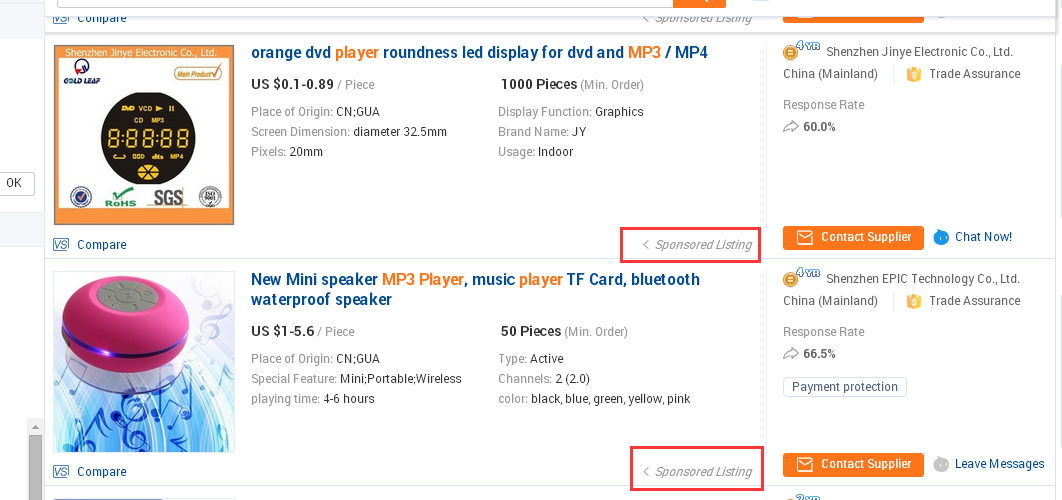1062x500 pixels.
Task: Expand Sponsored Listing info under Mini speaker
Action: (x=697, y=472)
